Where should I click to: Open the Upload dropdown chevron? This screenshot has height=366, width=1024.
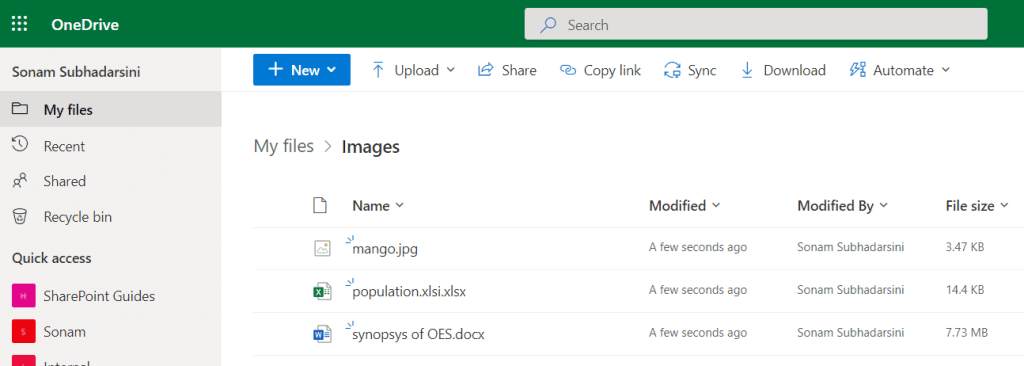point(451,70)
